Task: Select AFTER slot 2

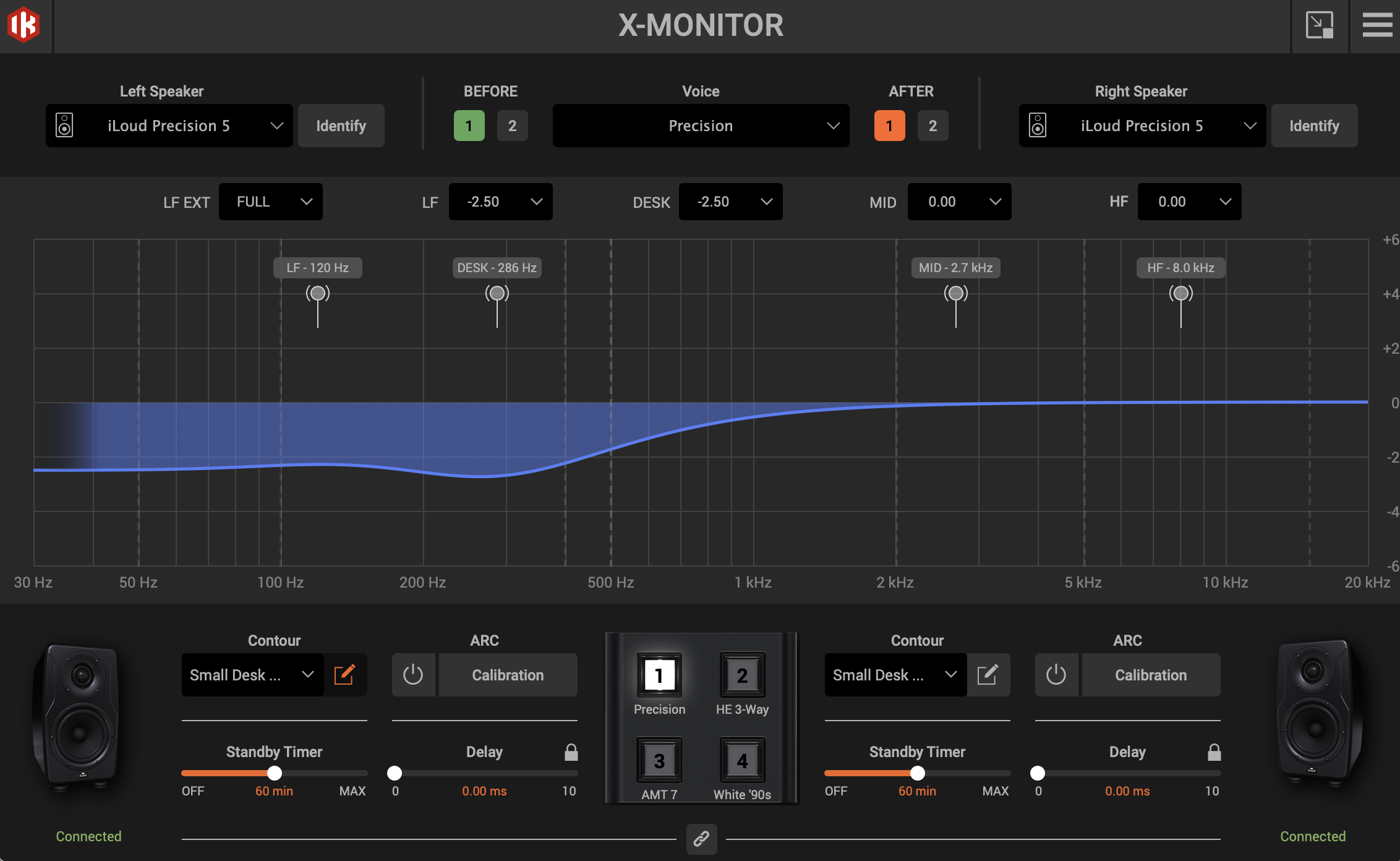Action: point(933,126)
